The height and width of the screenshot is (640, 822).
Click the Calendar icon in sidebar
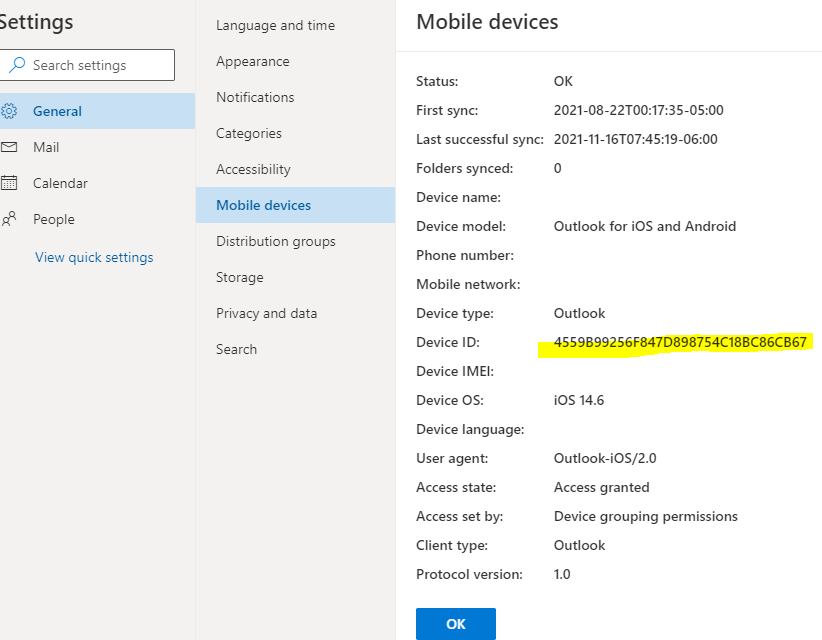click(9, 183)
